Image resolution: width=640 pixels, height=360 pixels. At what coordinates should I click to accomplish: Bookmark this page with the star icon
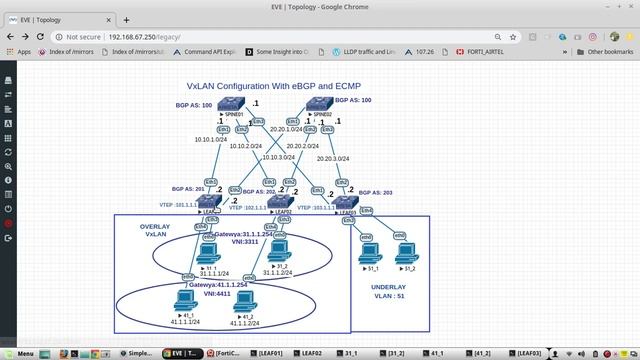point(513,37)
